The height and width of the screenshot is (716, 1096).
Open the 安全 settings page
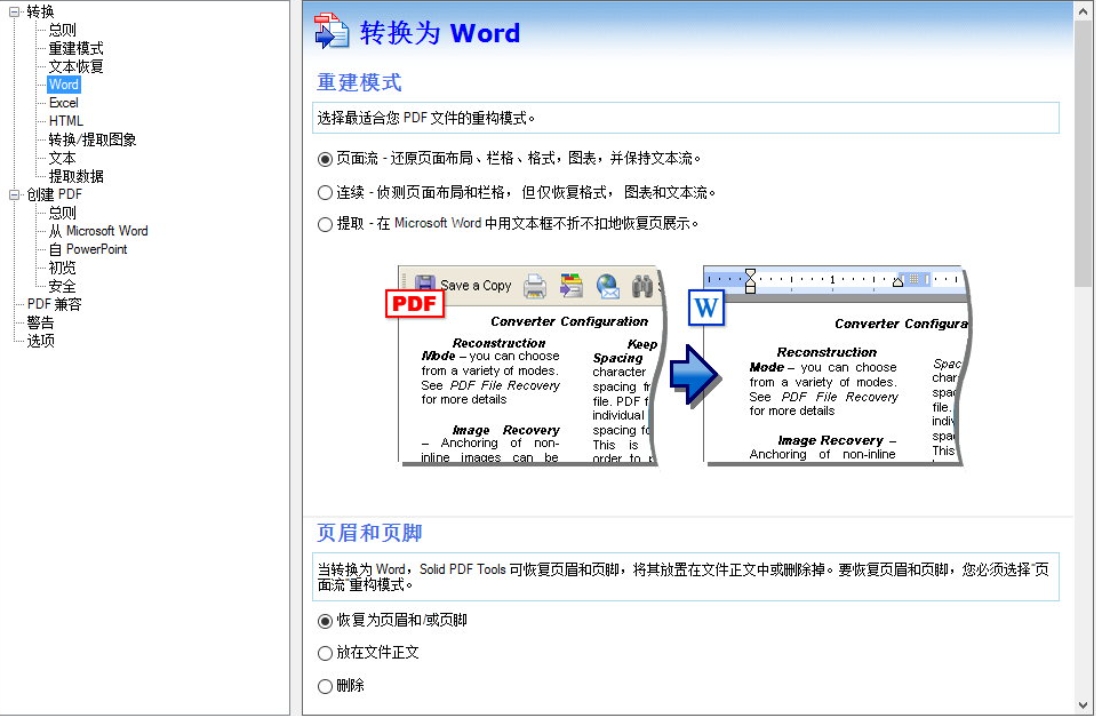tap(63, 285)
